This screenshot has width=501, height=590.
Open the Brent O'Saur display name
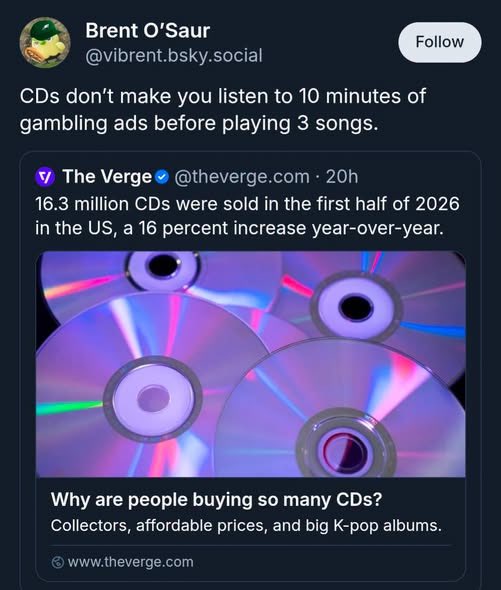click(148, 30)
